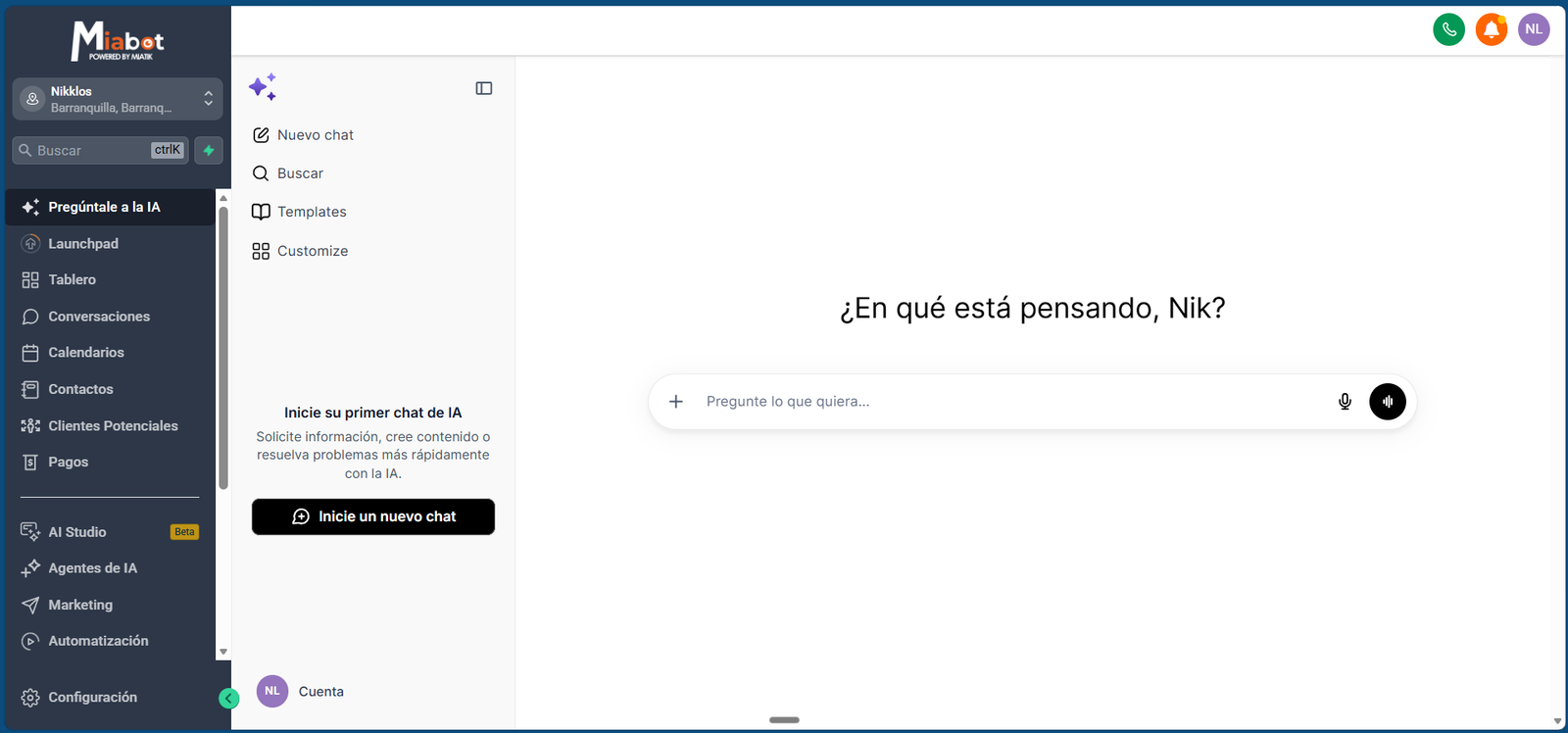Image resolution: width=1568 pixels, height=733 pixels.
Task: Focus the left sidebar Buscar search field
Action: (x=101, y=150)
